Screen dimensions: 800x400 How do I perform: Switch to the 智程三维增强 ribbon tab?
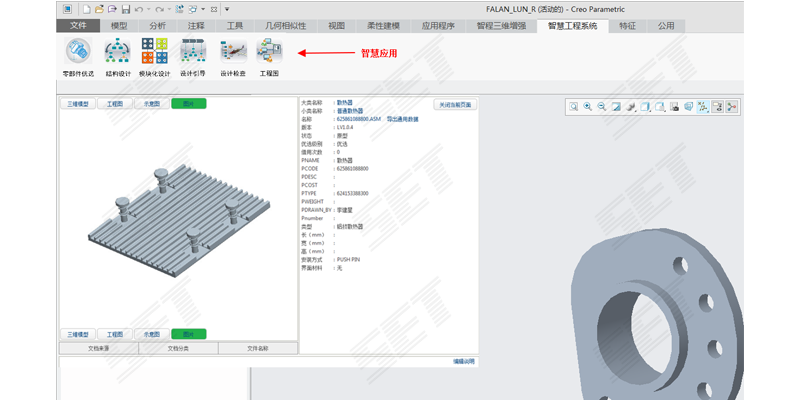pyautogui.click(x=501, y=26)
